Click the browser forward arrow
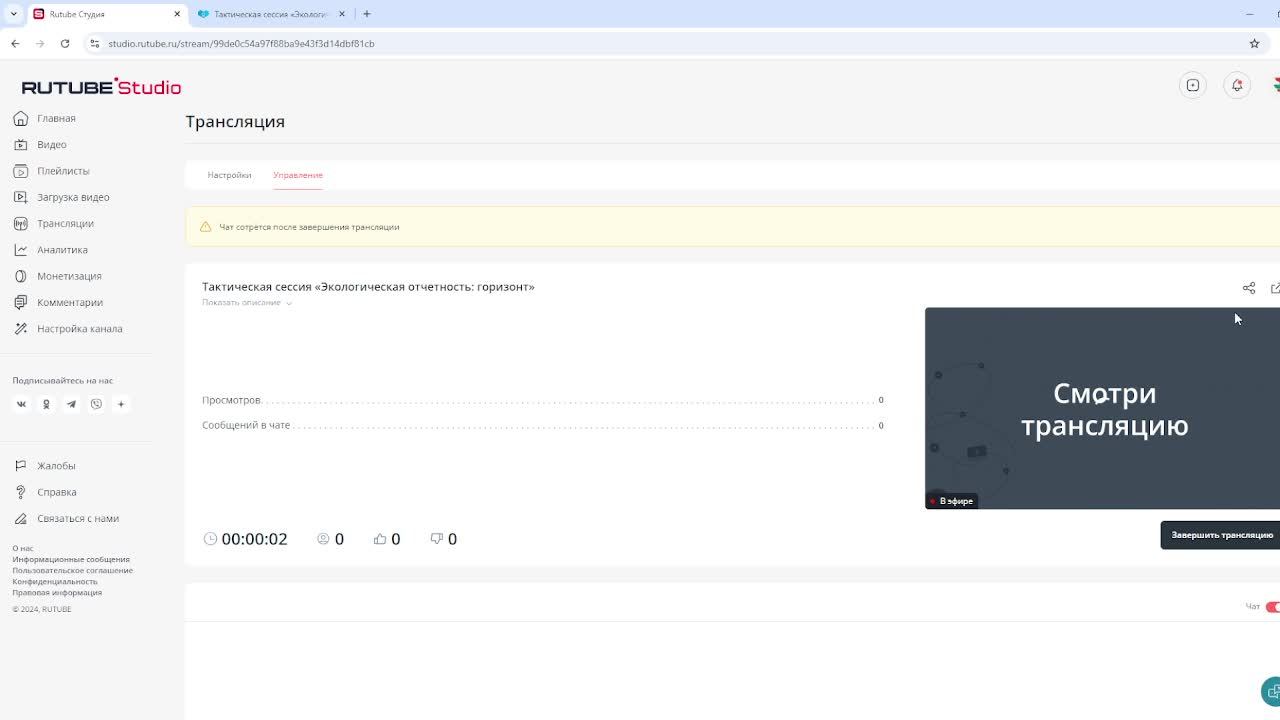The width and height of the screenshot is (1280, 720). (x=40, y=44)
